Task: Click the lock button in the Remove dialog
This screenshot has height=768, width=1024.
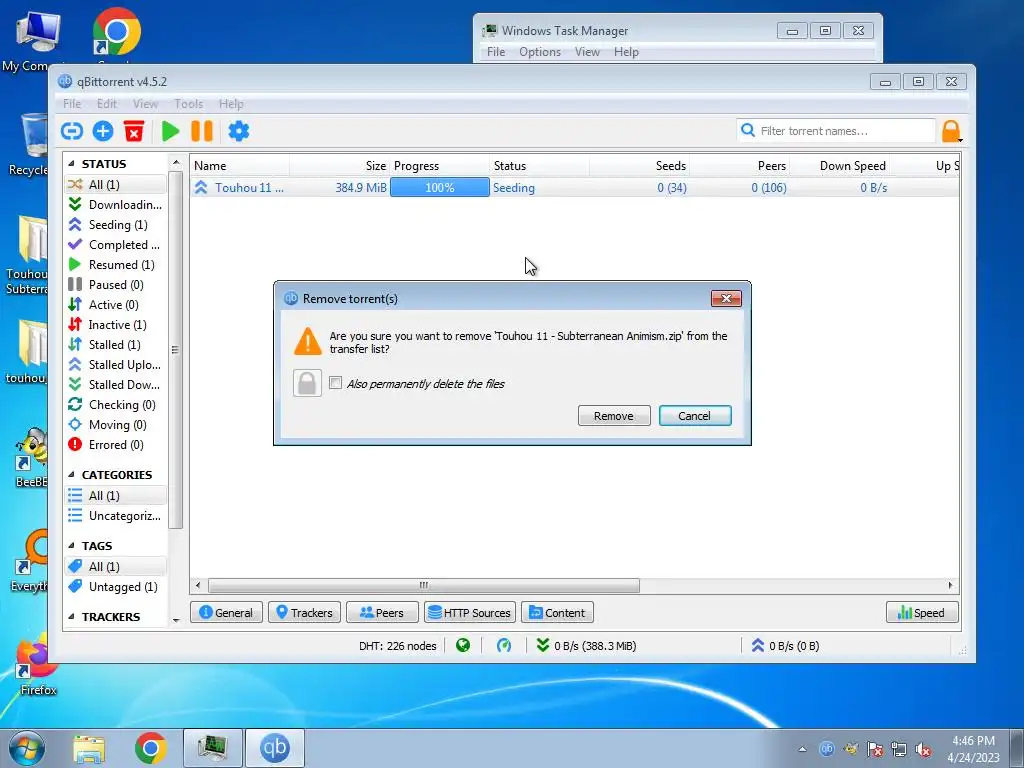Action: (307, 383)
